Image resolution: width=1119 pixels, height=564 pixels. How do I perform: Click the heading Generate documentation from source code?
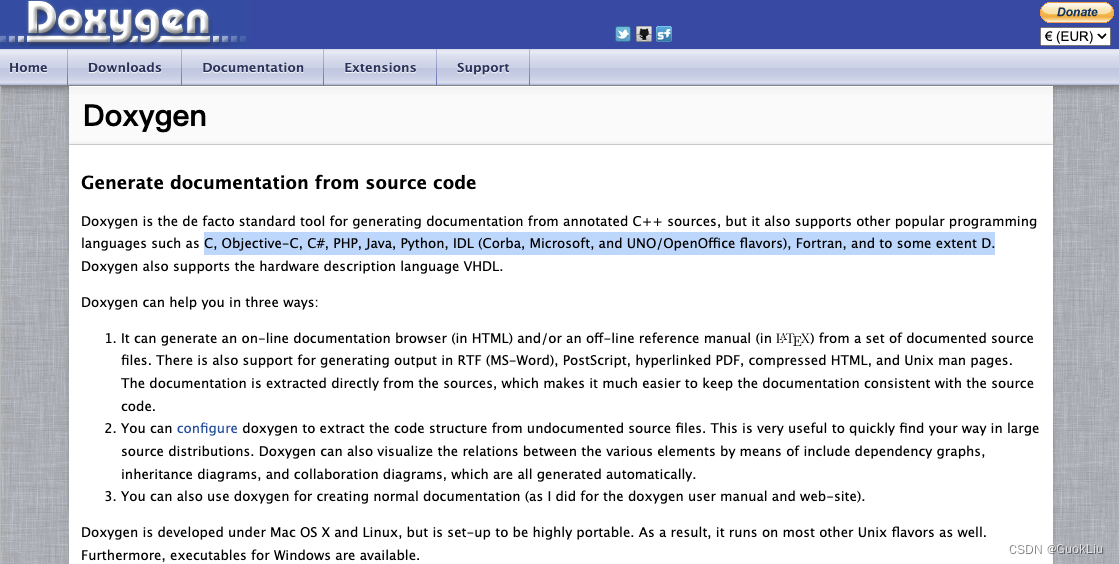click(x=278, y=183)
